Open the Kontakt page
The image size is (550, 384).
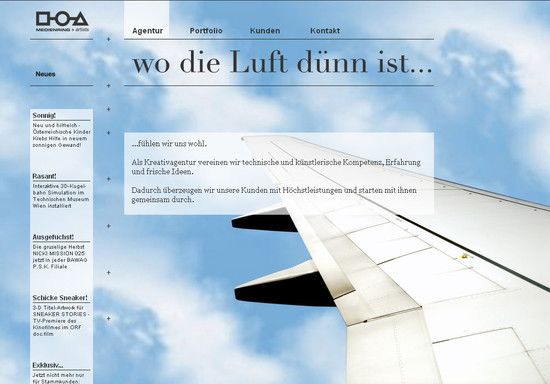(325, 31)
